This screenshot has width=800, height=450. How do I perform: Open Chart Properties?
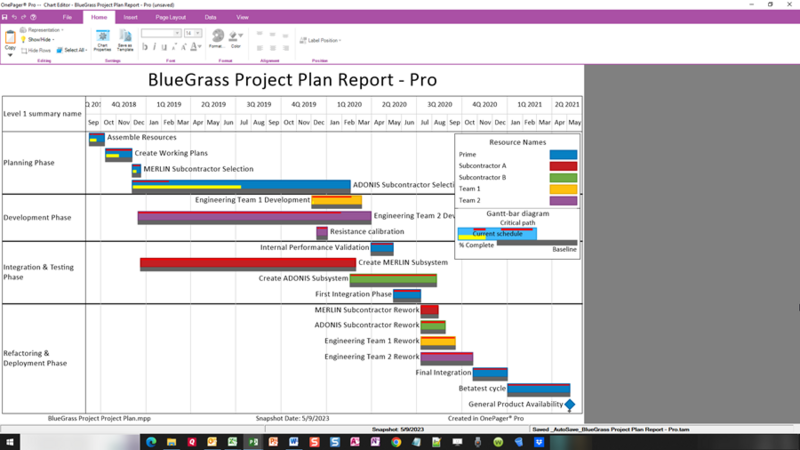pos(102,40)
